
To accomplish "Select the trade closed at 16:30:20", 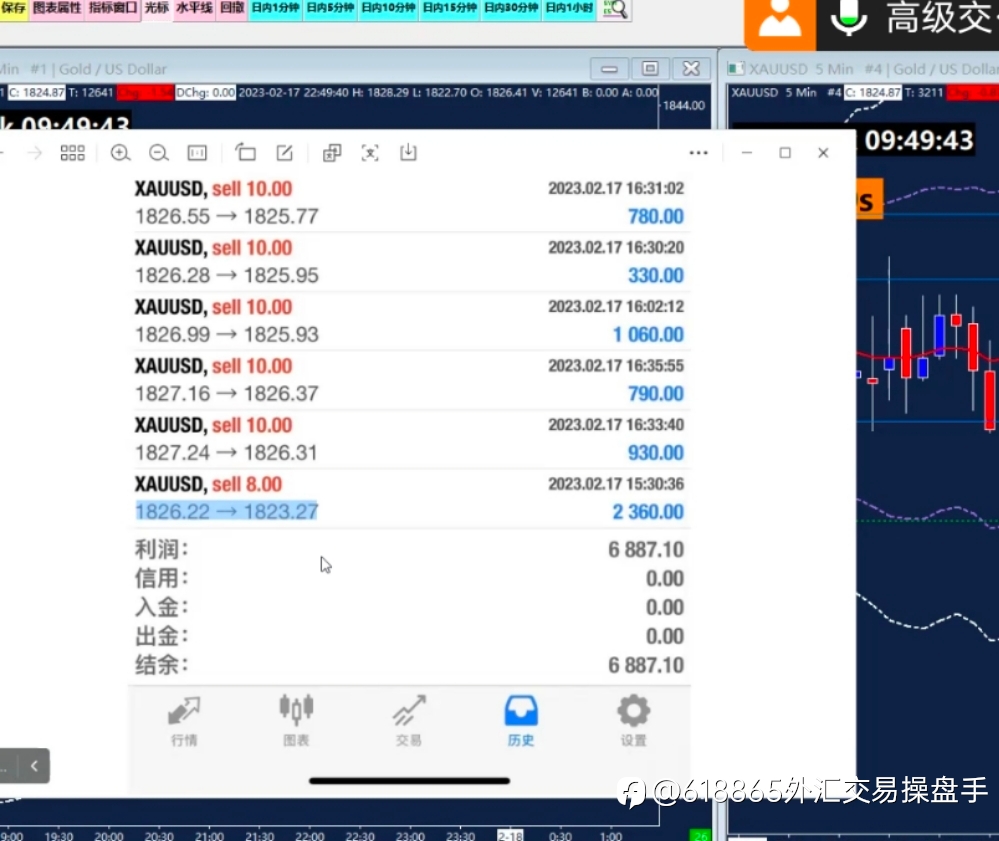I will pyautogui.click(x=409, y=262).
